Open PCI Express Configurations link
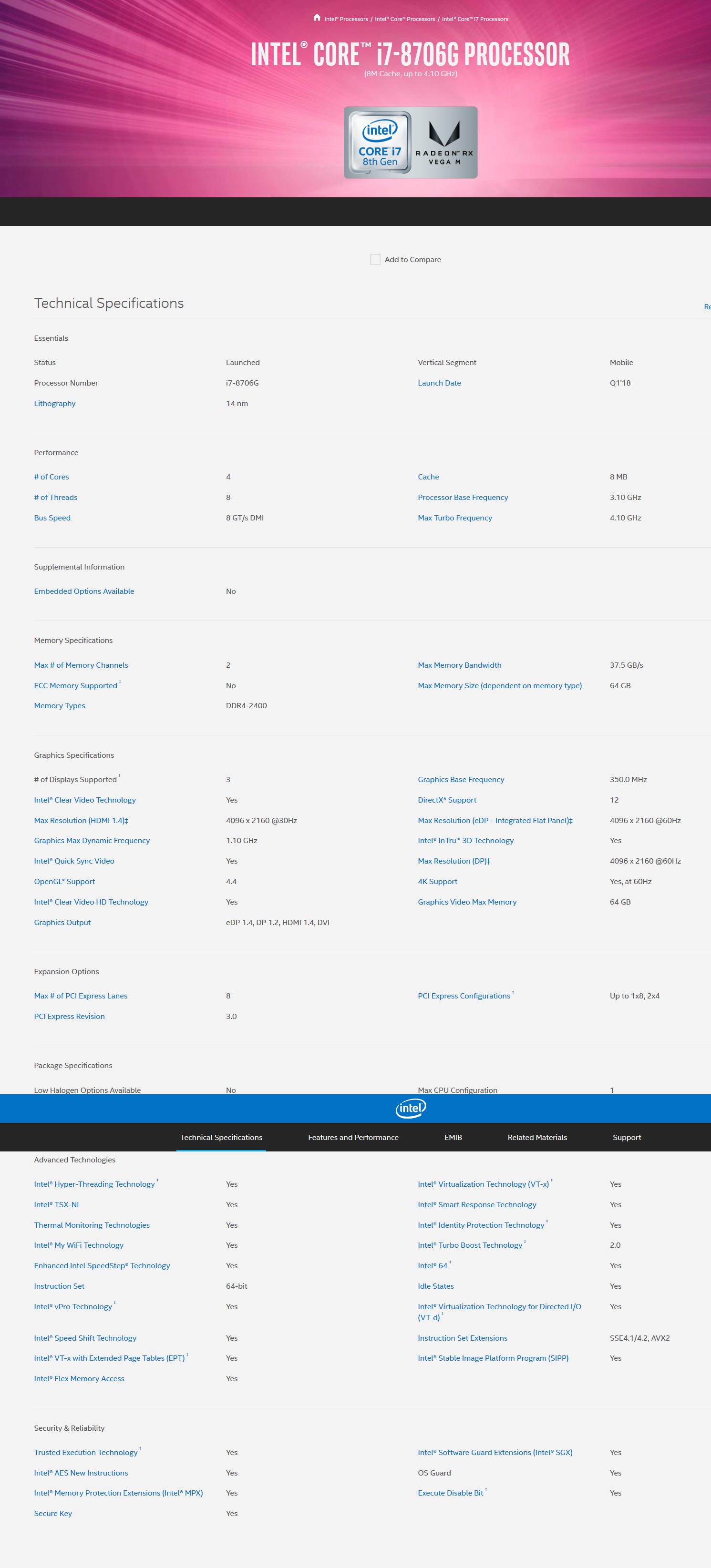The height and width of the screenshot is (1568, 711). coord(464,996)
